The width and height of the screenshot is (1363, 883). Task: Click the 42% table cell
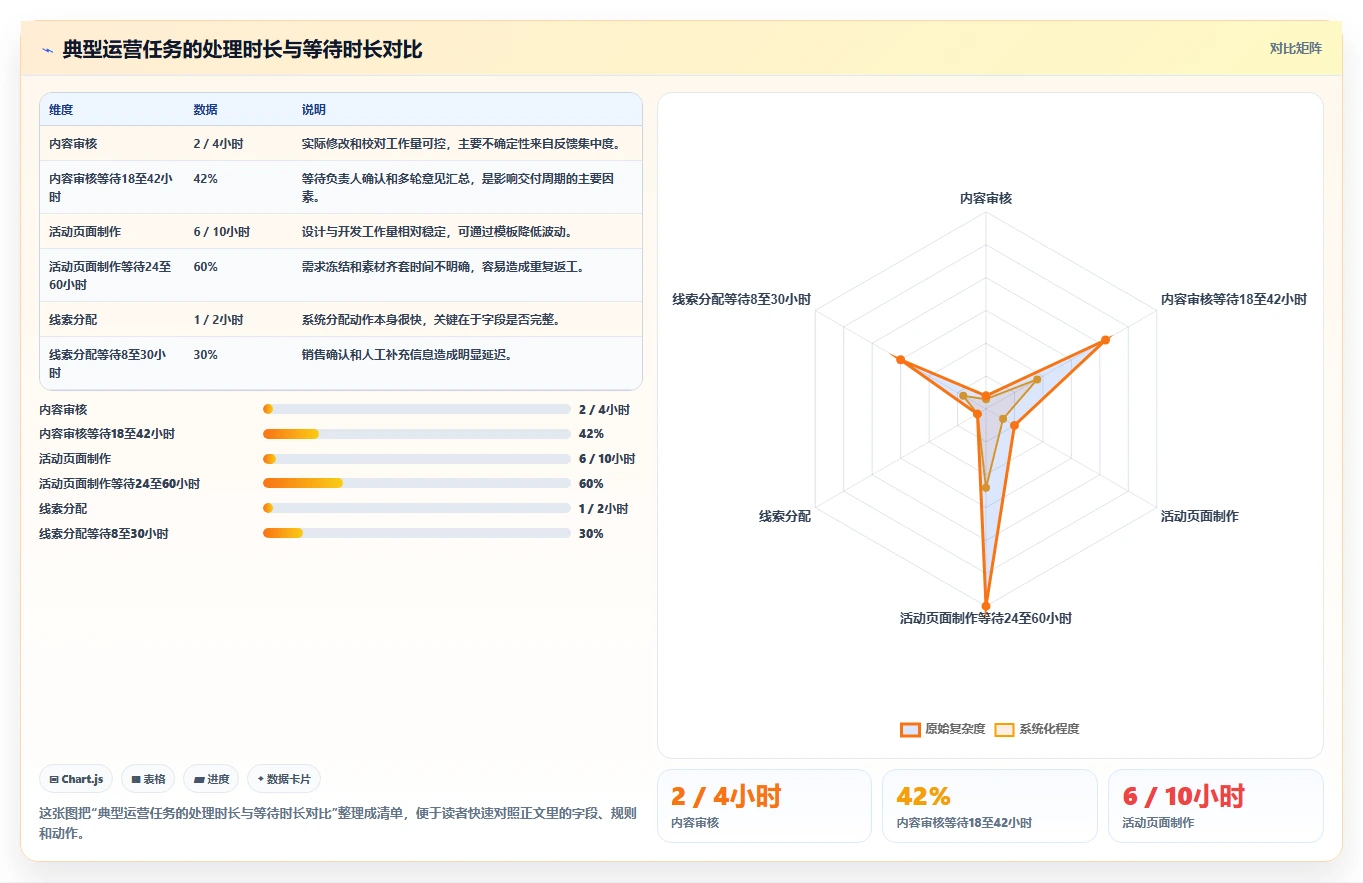(x=205, y=179)
